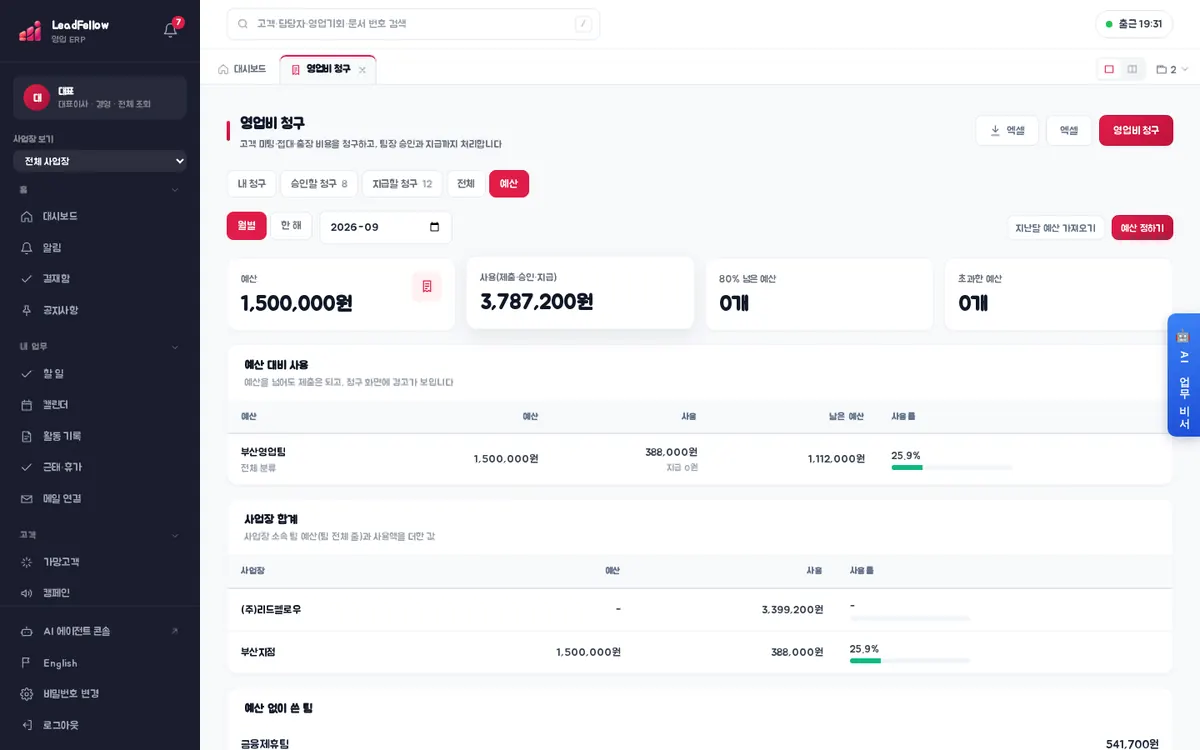Image resolution: width=1200 pixels, height=750 pixels.
Task: Open 캘린더 via its calendar icon
Action: [27, 404]
